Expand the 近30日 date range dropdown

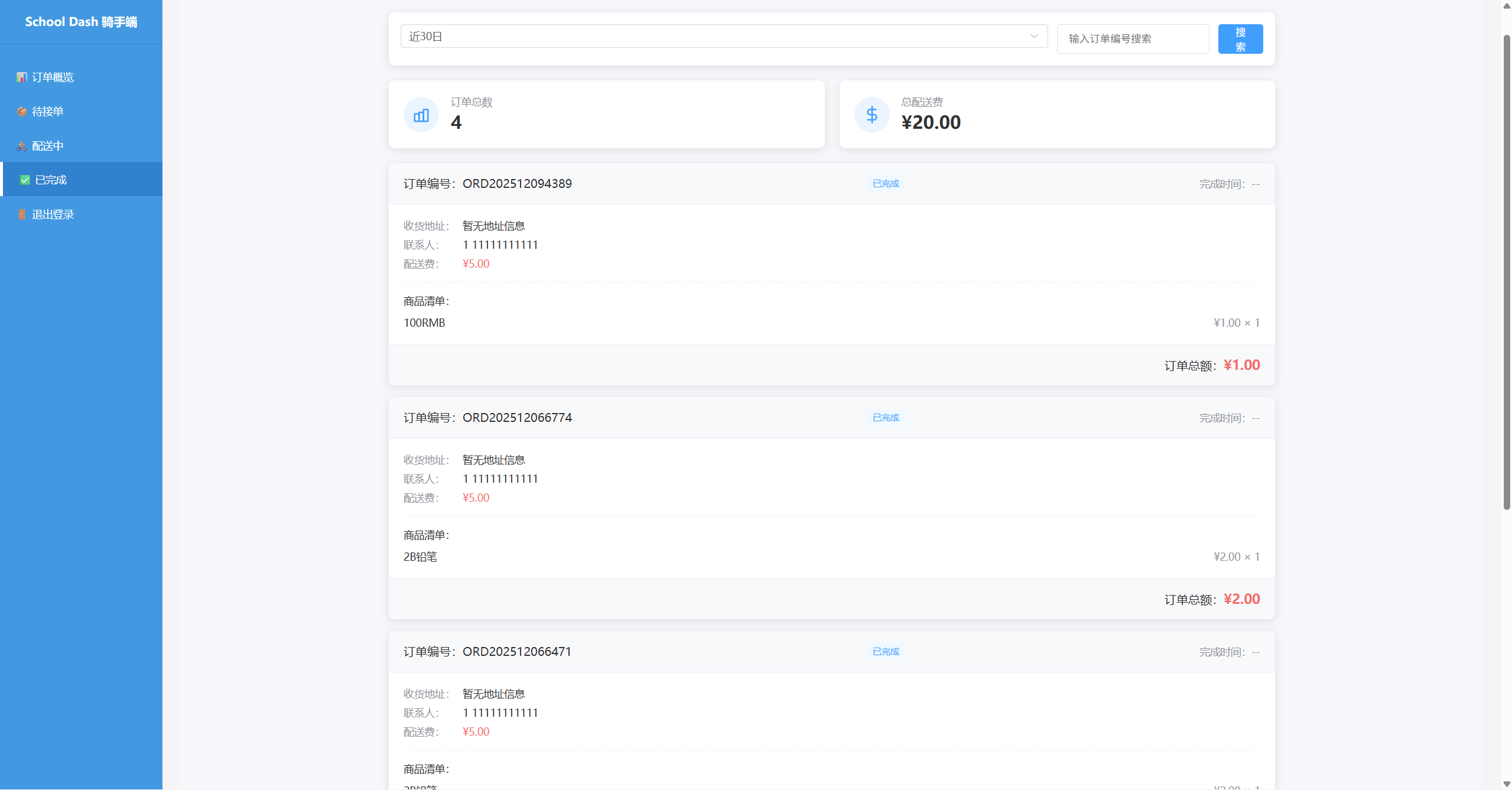coord(709,37)
